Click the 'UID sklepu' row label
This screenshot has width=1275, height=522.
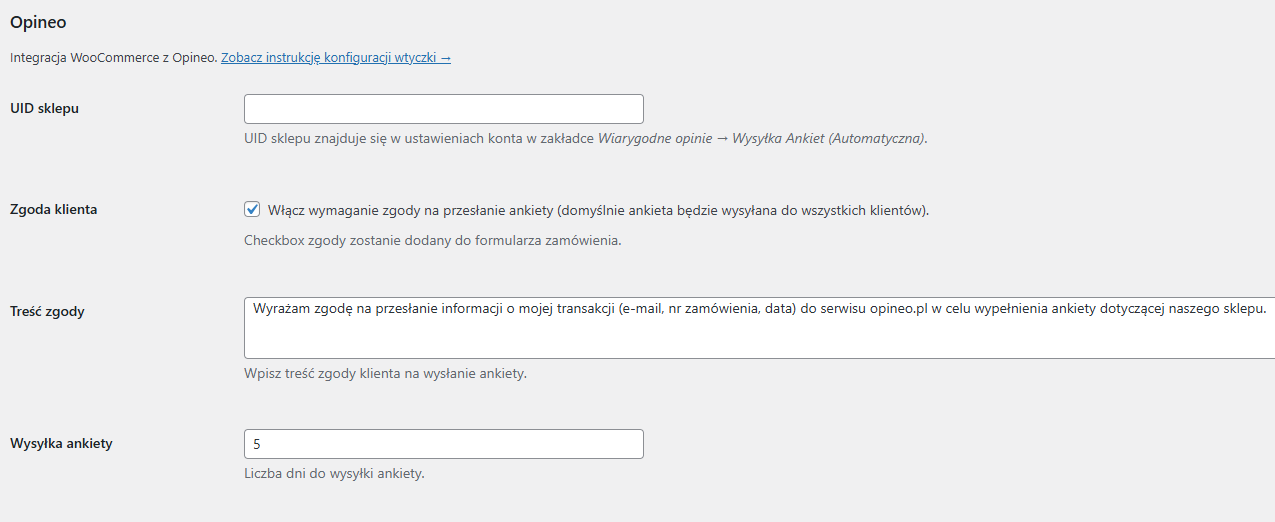(44, 108)
